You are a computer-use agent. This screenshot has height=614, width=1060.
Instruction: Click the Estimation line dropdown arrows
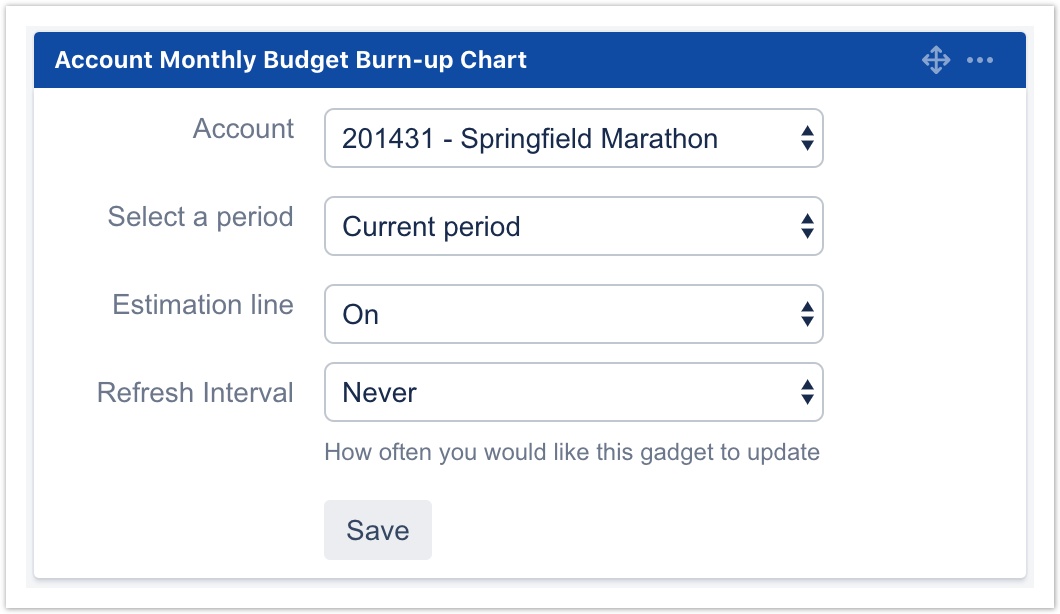point(806,315)
